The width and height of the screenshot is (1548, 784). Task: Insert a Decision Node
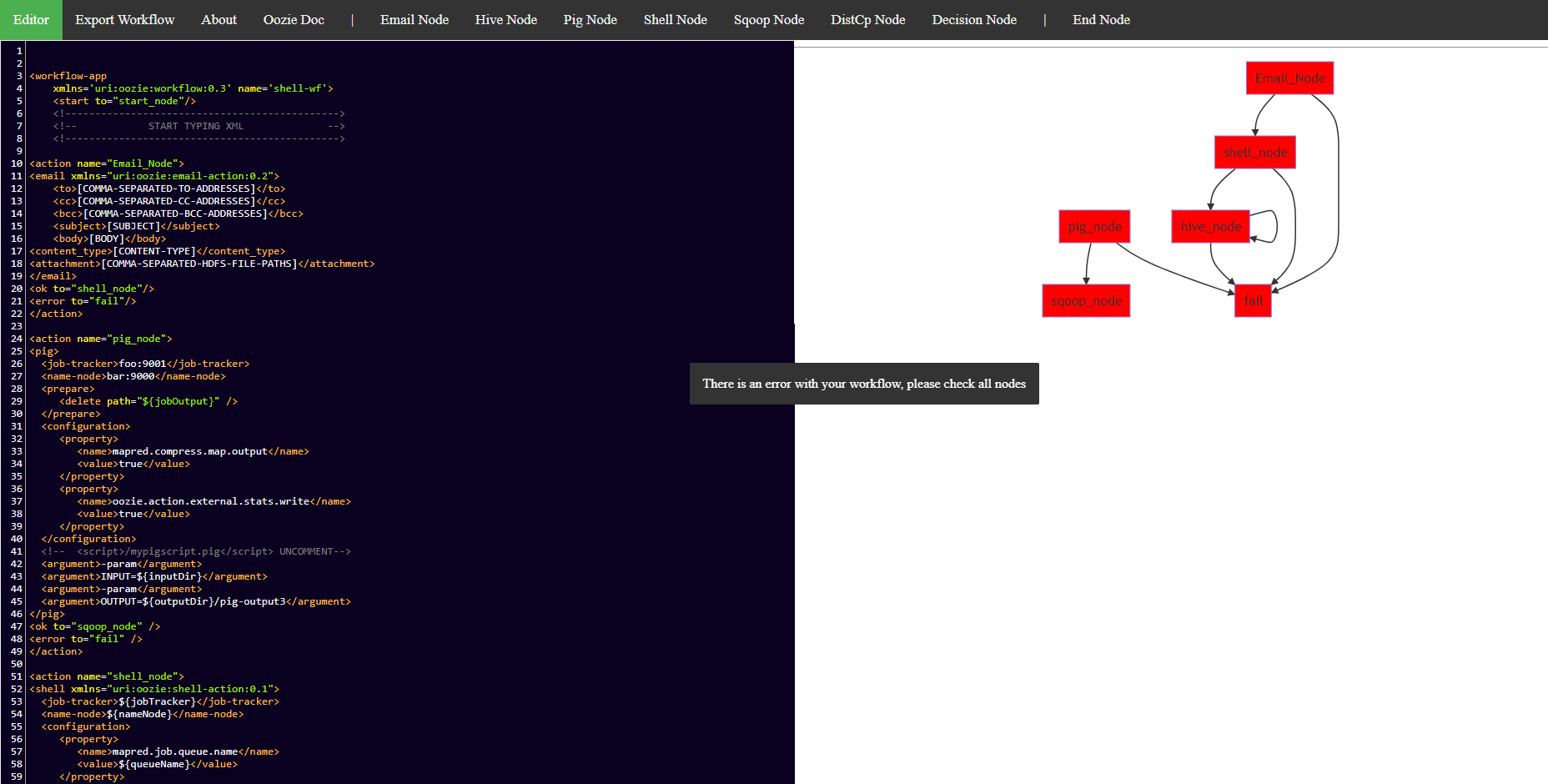(x=974, y=20)
